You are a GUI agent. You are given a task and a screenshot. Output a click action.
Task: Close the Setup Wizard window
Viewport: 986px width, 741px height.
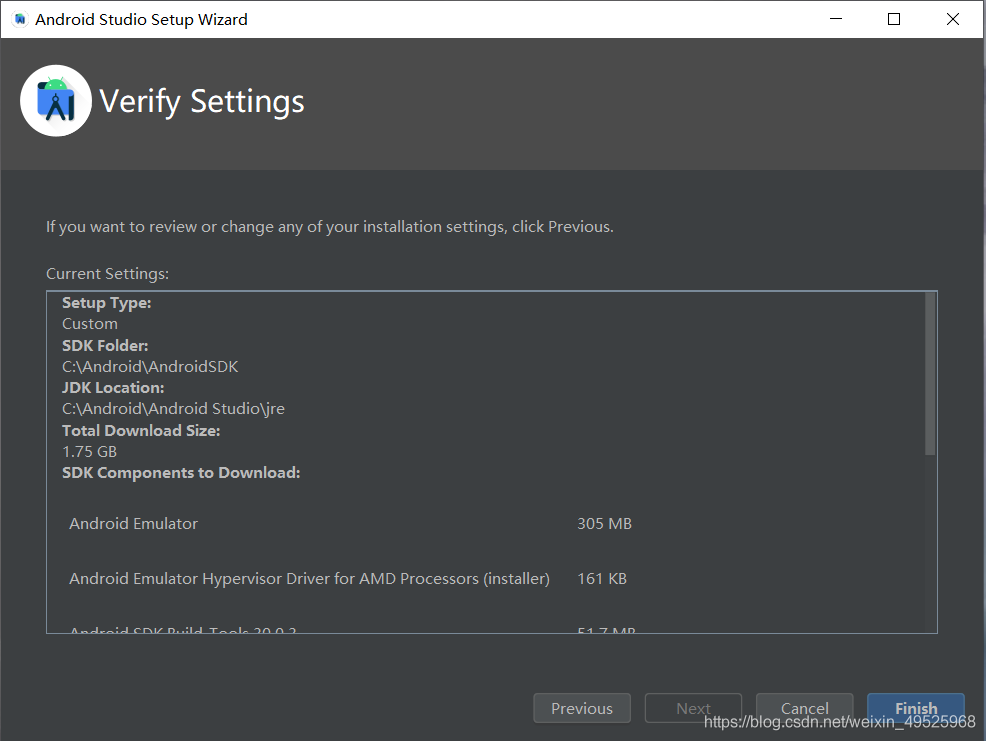pyautogui.click(x=953, y=20)
